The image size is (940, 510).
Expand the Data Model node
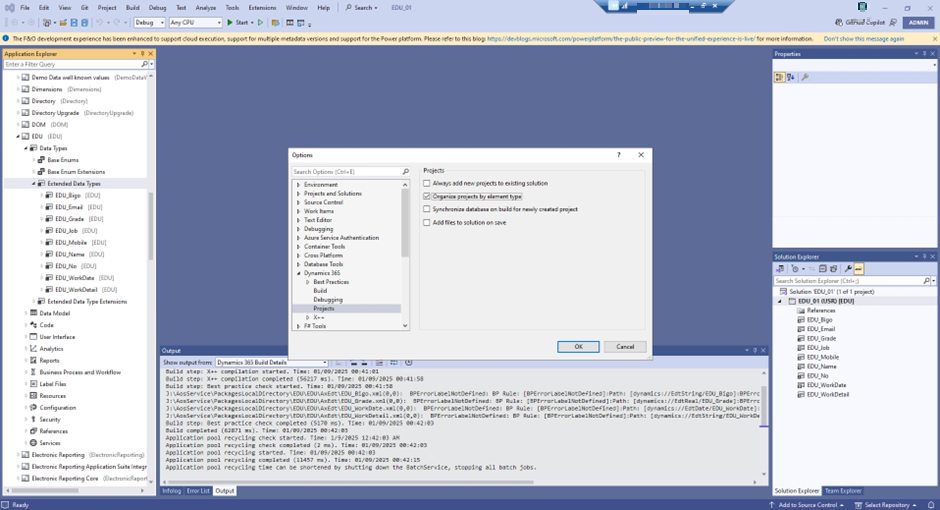[26, 313]
